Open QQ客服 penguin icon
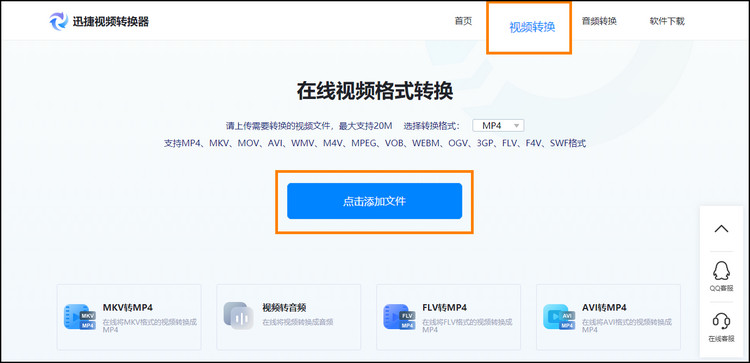Screen dimensions: 750x363 coord(721,271)
